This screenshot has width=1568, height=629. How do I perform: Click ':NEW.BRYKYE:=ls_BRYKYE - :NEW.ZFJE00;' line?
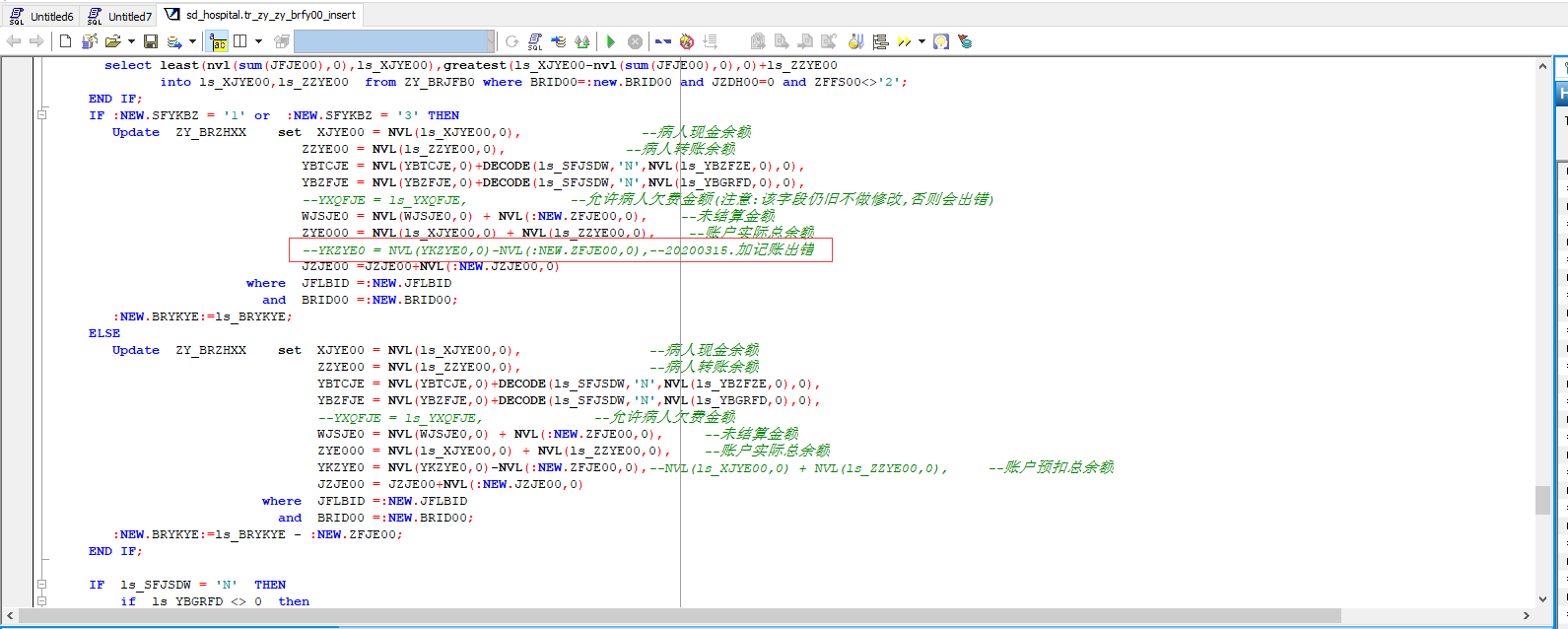[x=258, y=534]
